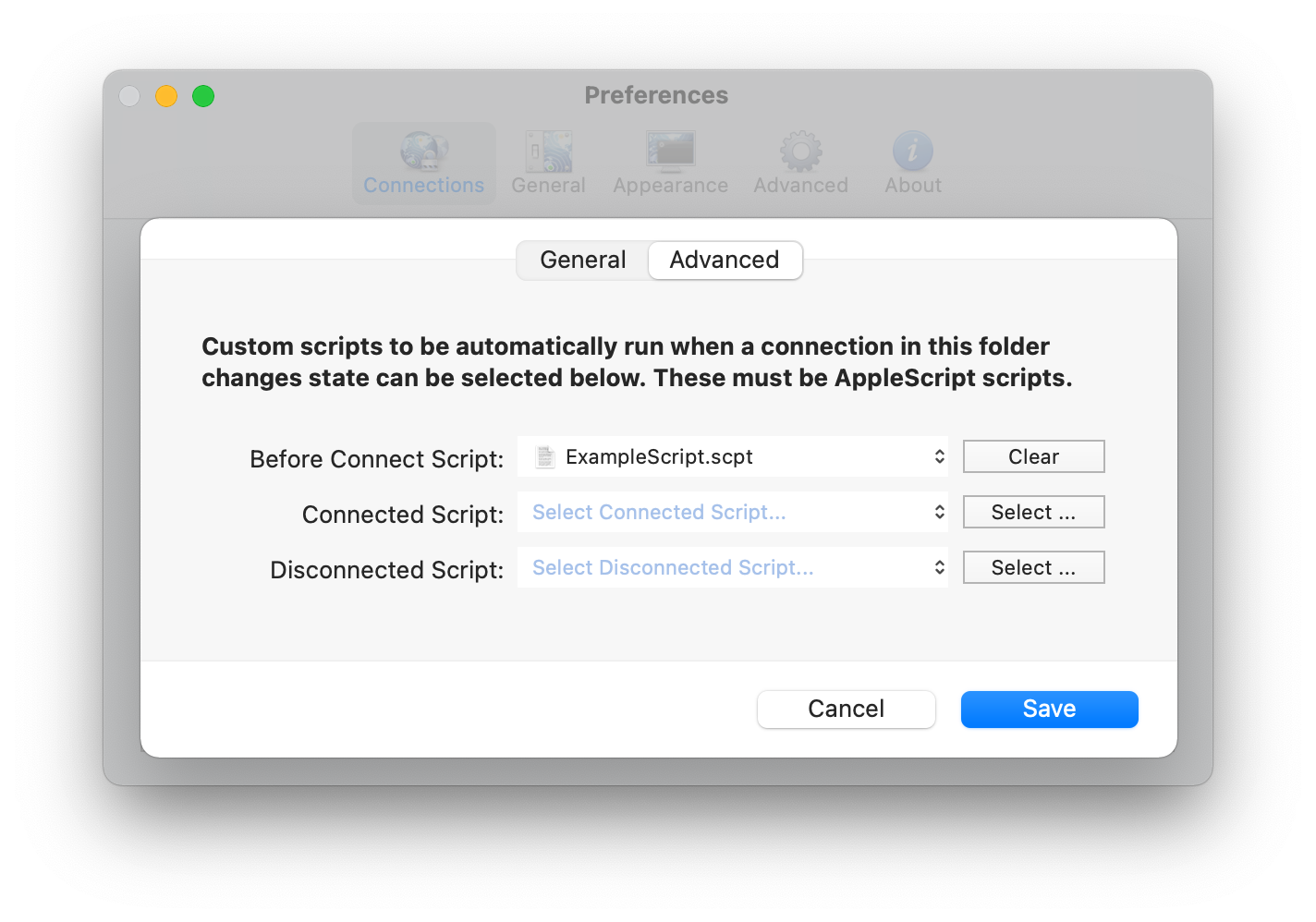Expand the Before Connect Script dropdown
Image resolution: width=1316 pixels, height=922 pixels.
click(x=733, y=456)
